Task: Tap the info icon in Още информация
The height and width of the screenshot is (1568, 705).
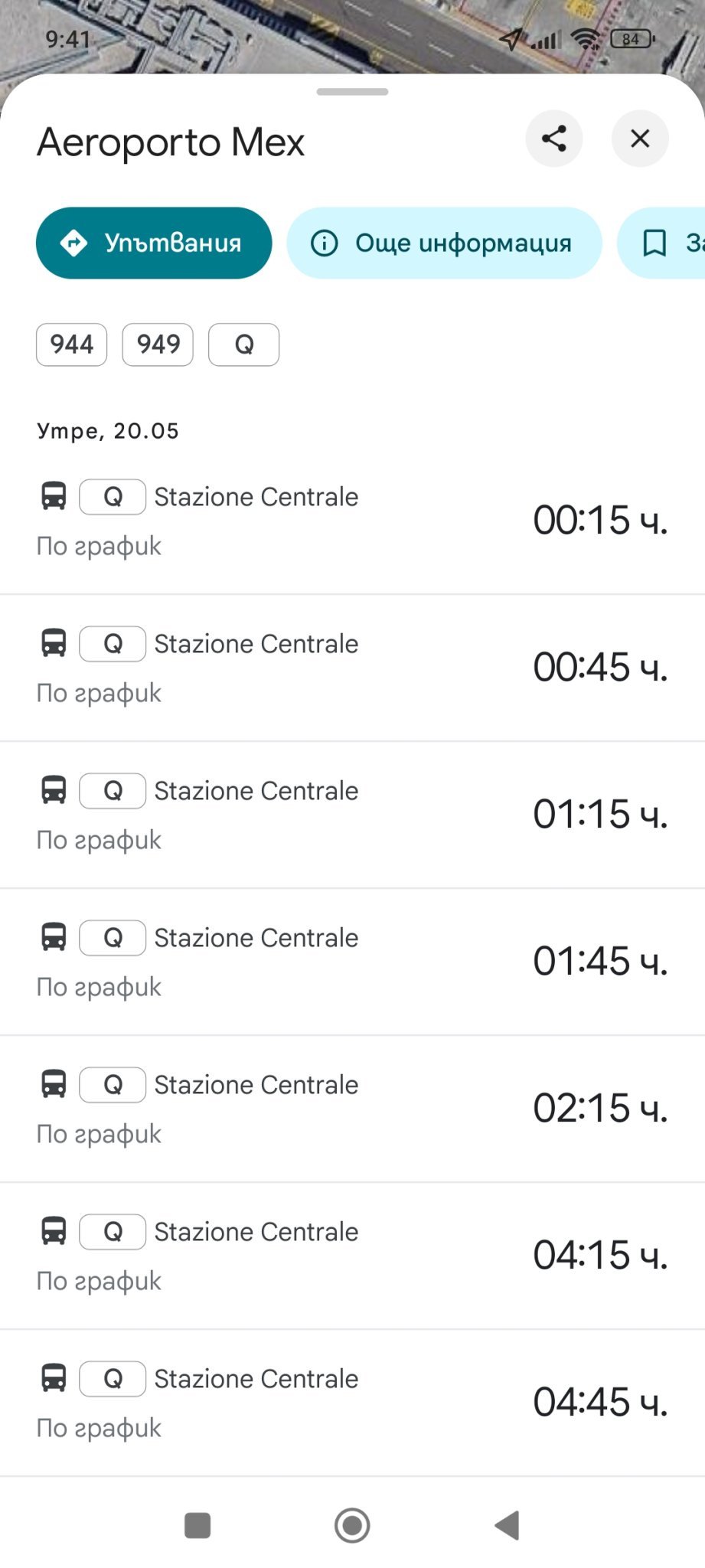Action: (x=324, y=243)
